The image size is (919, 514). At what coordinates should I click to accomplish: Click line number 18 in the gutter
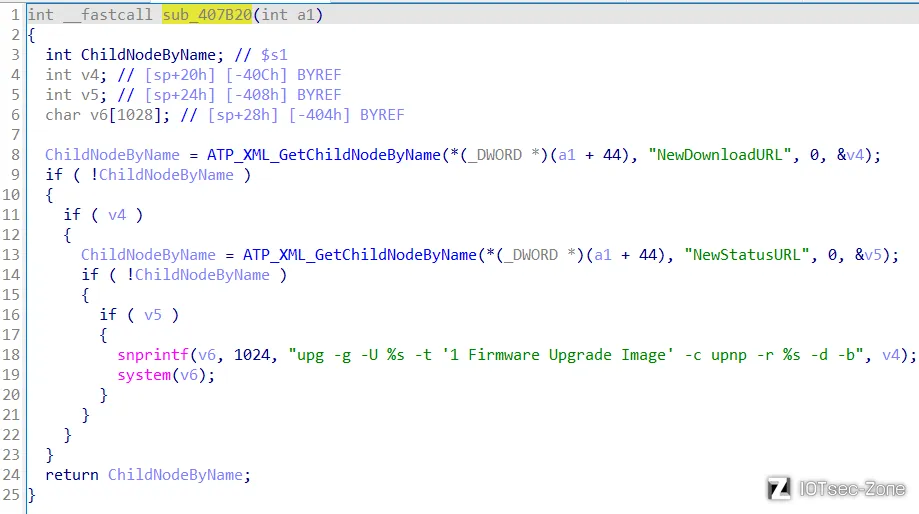click(x=11, y=355)
